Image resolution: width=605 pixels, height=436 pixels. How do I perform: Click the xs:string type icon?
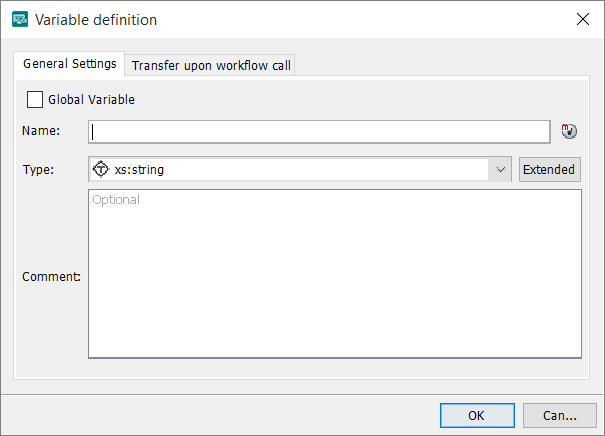point(100,169)
